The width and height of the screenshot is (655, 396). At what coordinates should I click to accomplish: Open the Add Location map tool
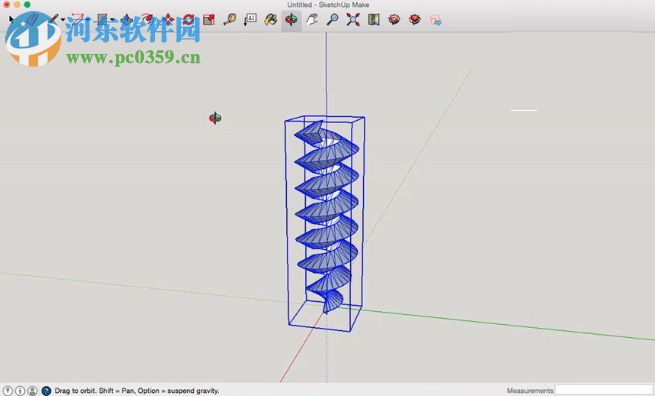point(373,19)
